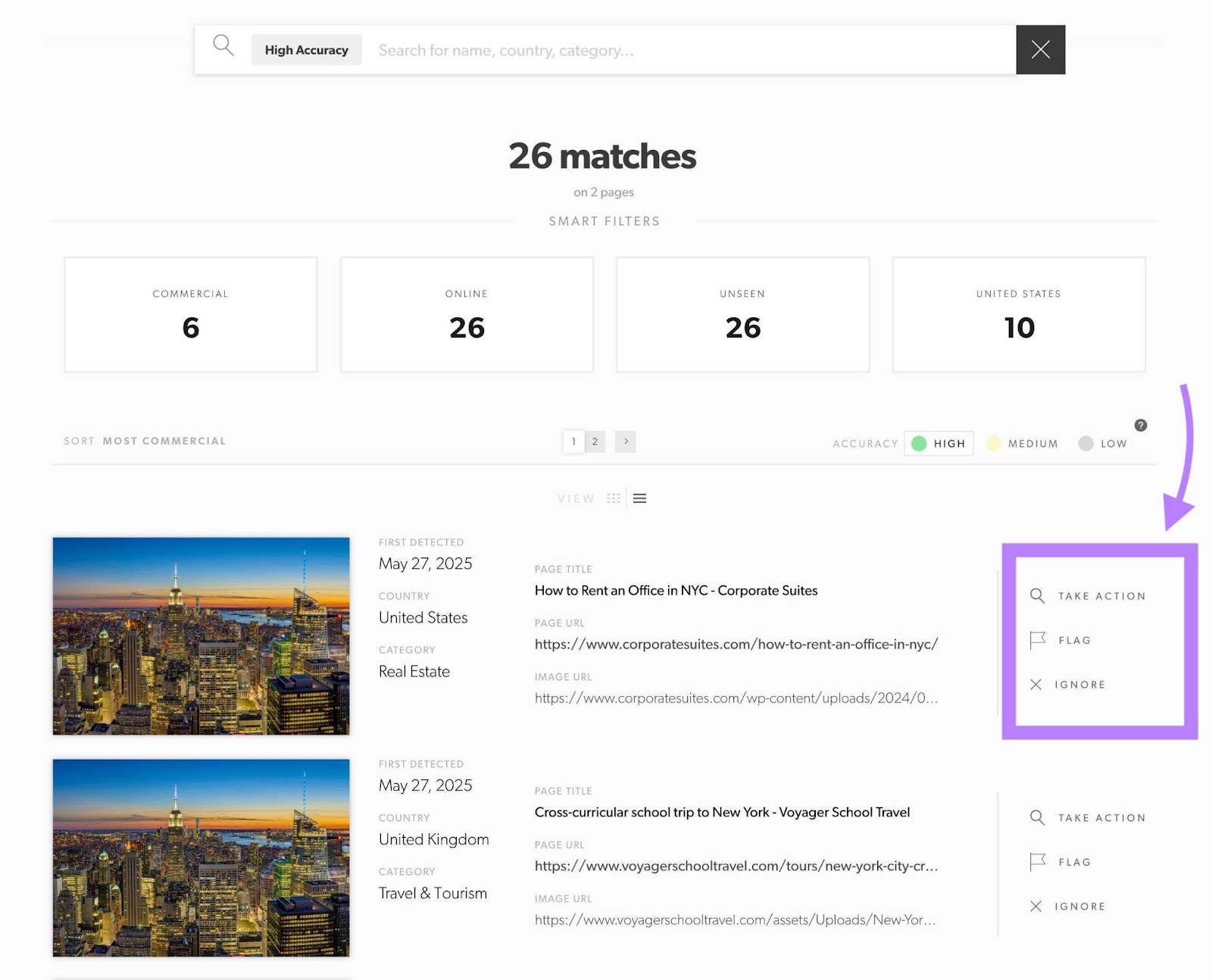Click the search close X icon
Image resolution: width=1212 pixels, height=980 pixels.
[x=1040, y=50]
